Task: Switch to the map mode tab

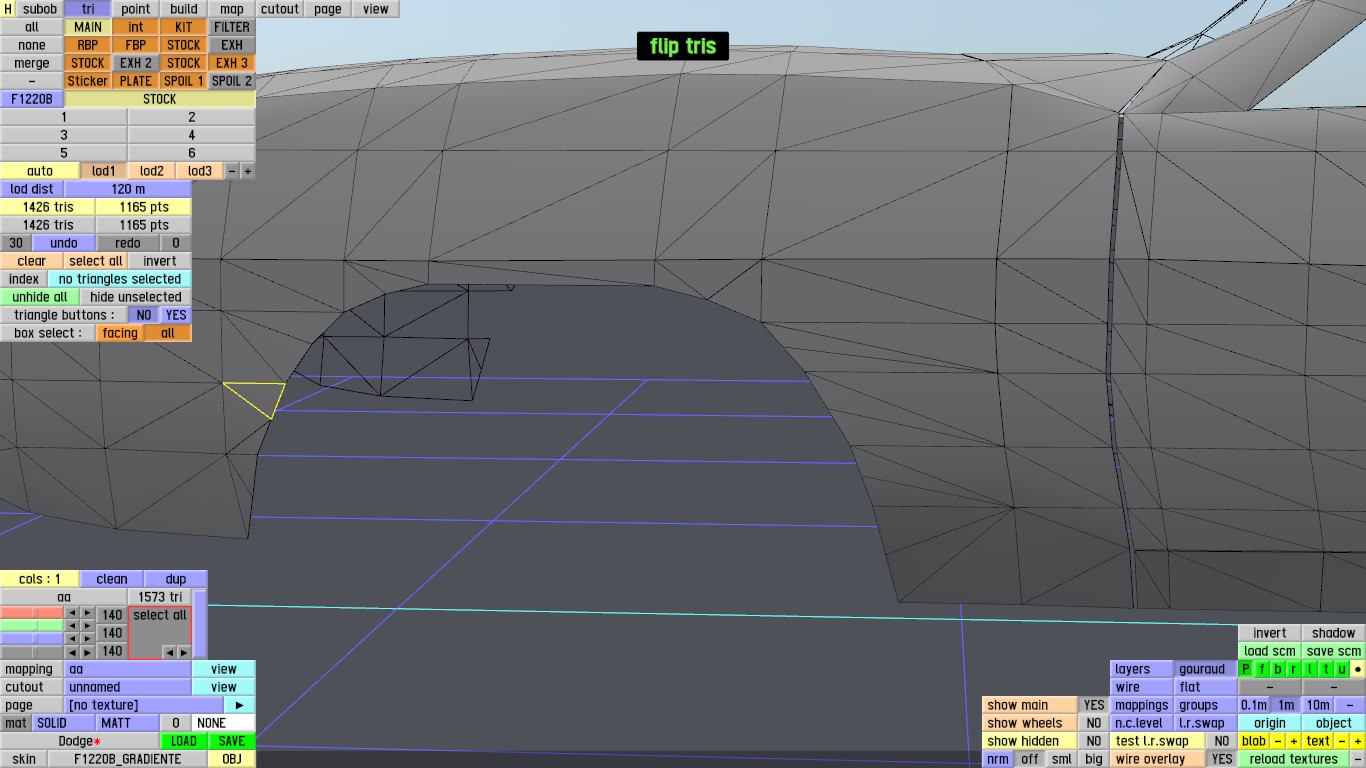Action: tap(232, 9)
